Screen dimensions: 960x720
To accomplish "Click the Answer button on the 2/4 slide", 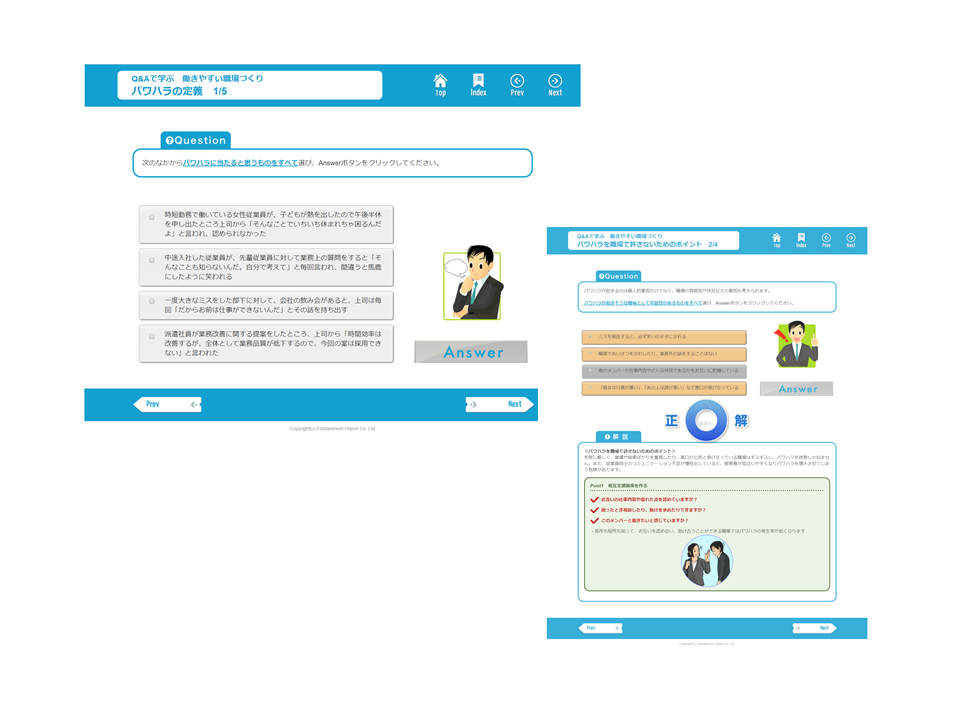I will click(x=797, y=389).
